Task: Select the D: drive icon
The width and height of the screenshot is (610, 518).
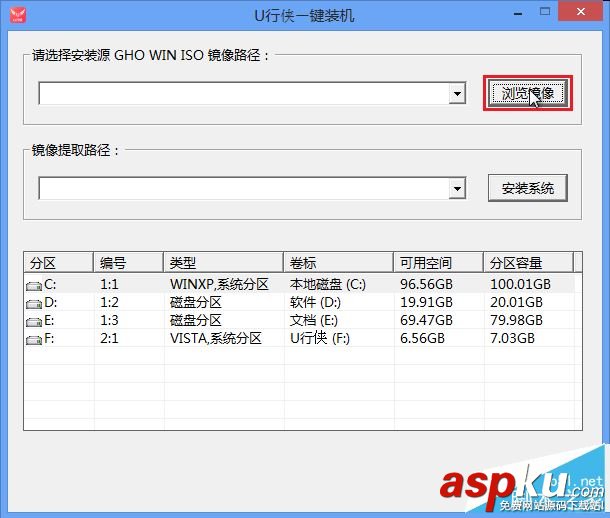Action: click(x=34, y=304)
